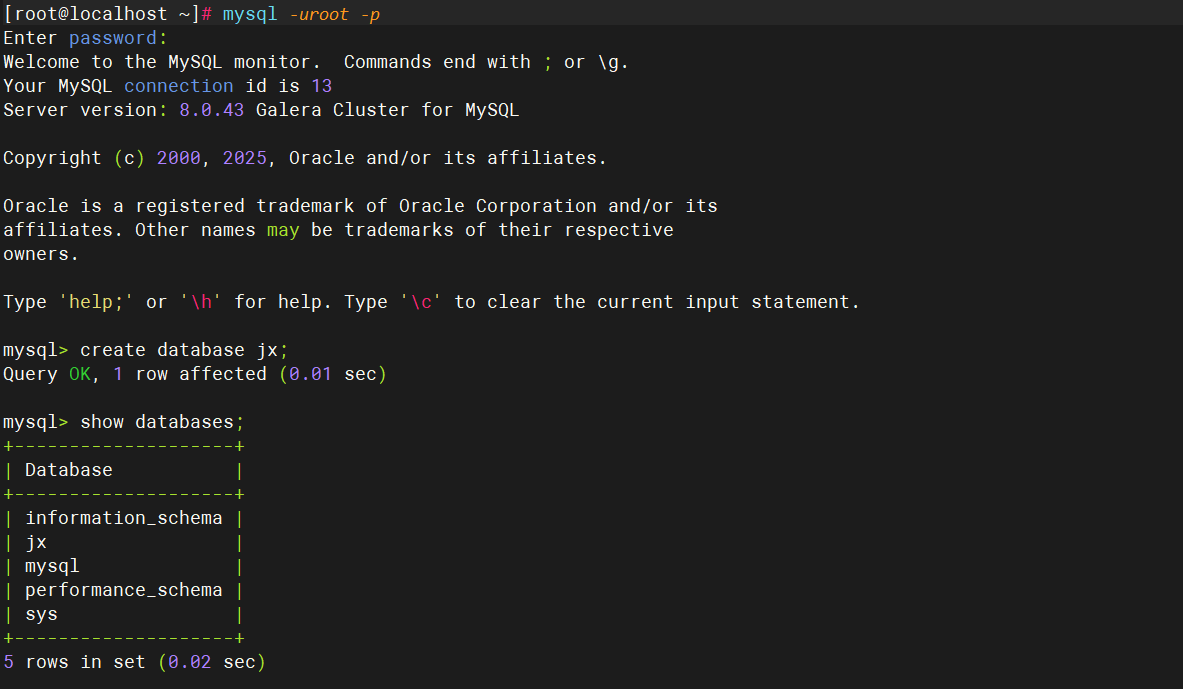Click the '\h' quoted help shortcut
1183x689 pixels.
[201, 302]
